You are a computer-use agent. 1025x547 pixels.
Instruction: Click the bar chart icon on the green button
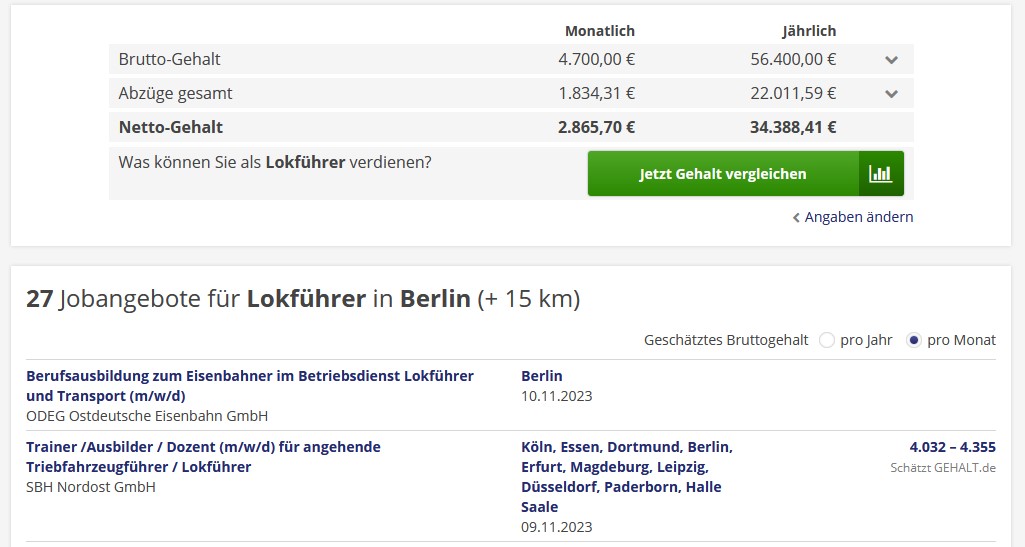tap(880, 174)
